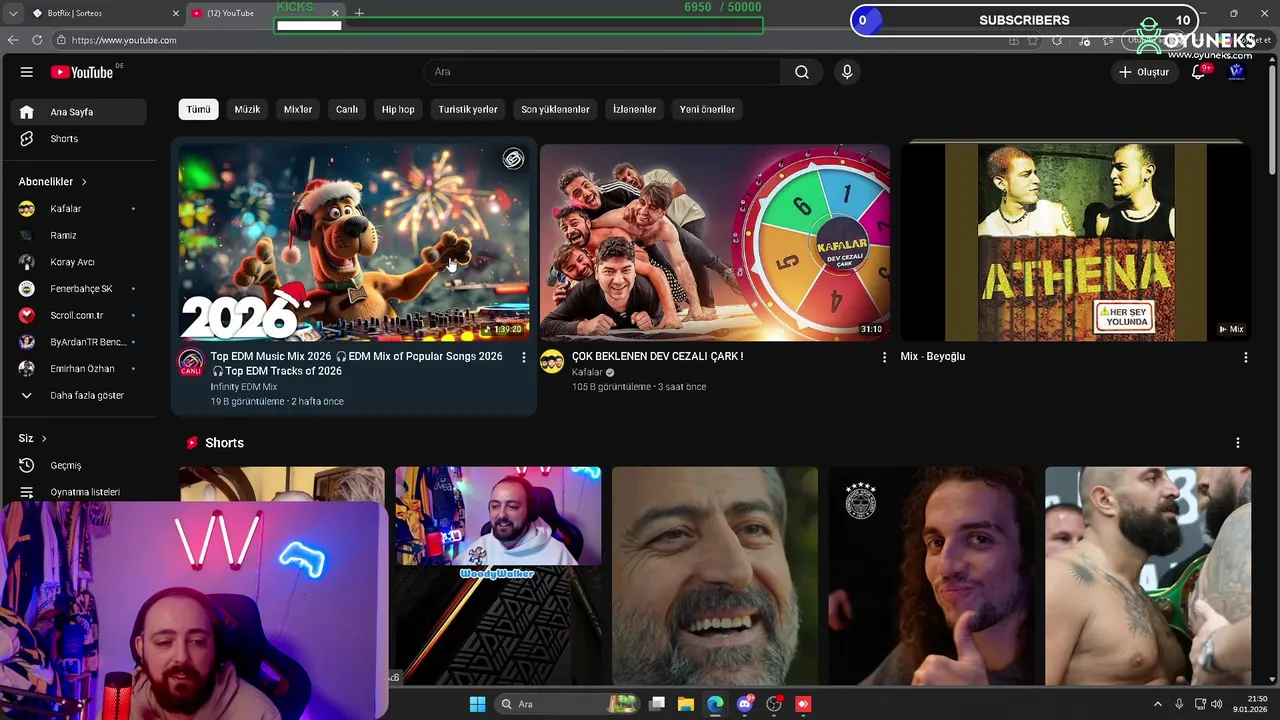Expand the Siz section arrow
1280x720 pixels.
point(44,438)
